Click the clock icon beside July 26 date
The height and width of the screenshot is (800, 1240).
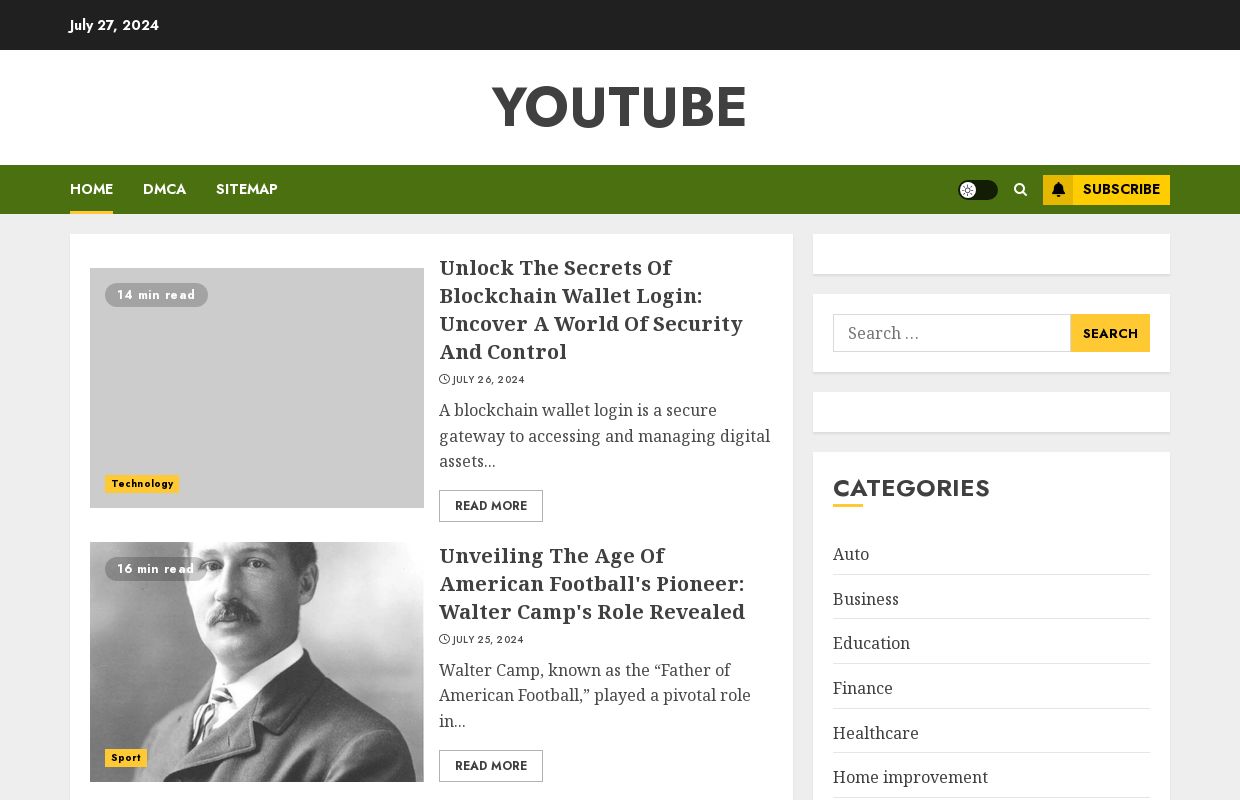tap(444, 380)
